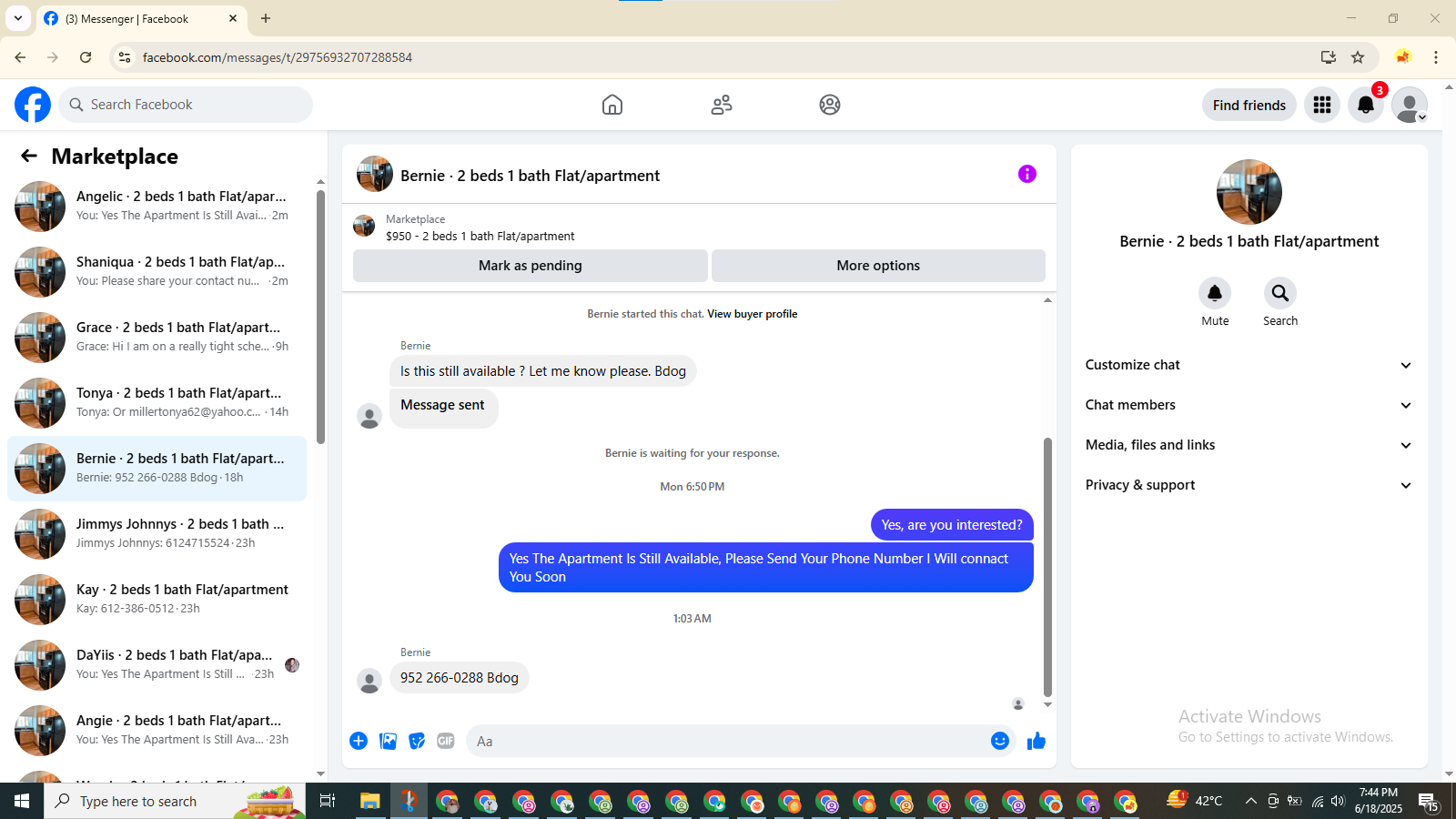This screenshot has width=1456, height=819.
Task: Send a thumbs up like
Action: (x=1036, y=741)
